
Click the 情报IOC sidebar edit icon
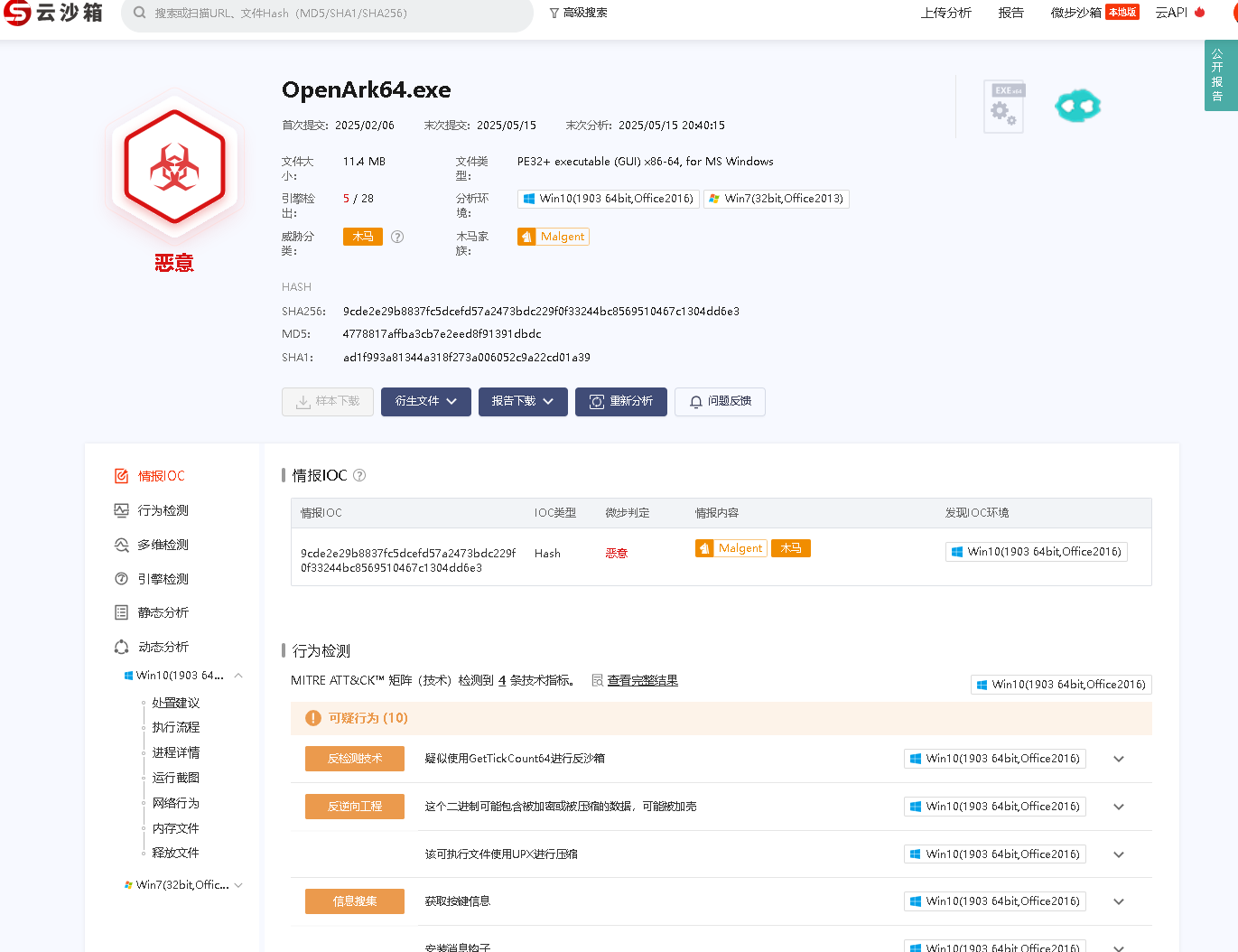[122, 476]
